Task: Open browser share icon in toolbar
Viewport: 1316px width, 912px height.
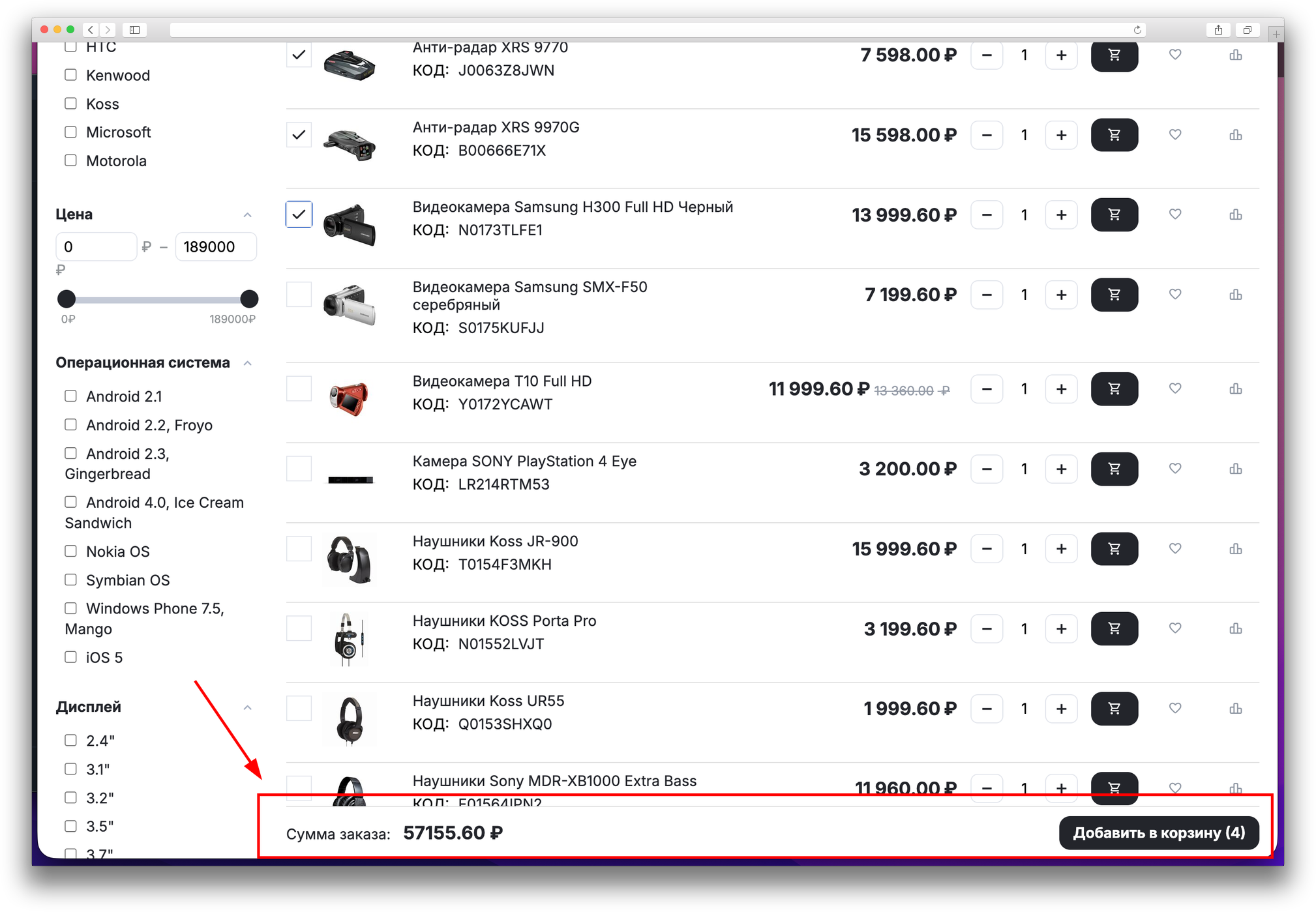Action: tap(1218, 30)
